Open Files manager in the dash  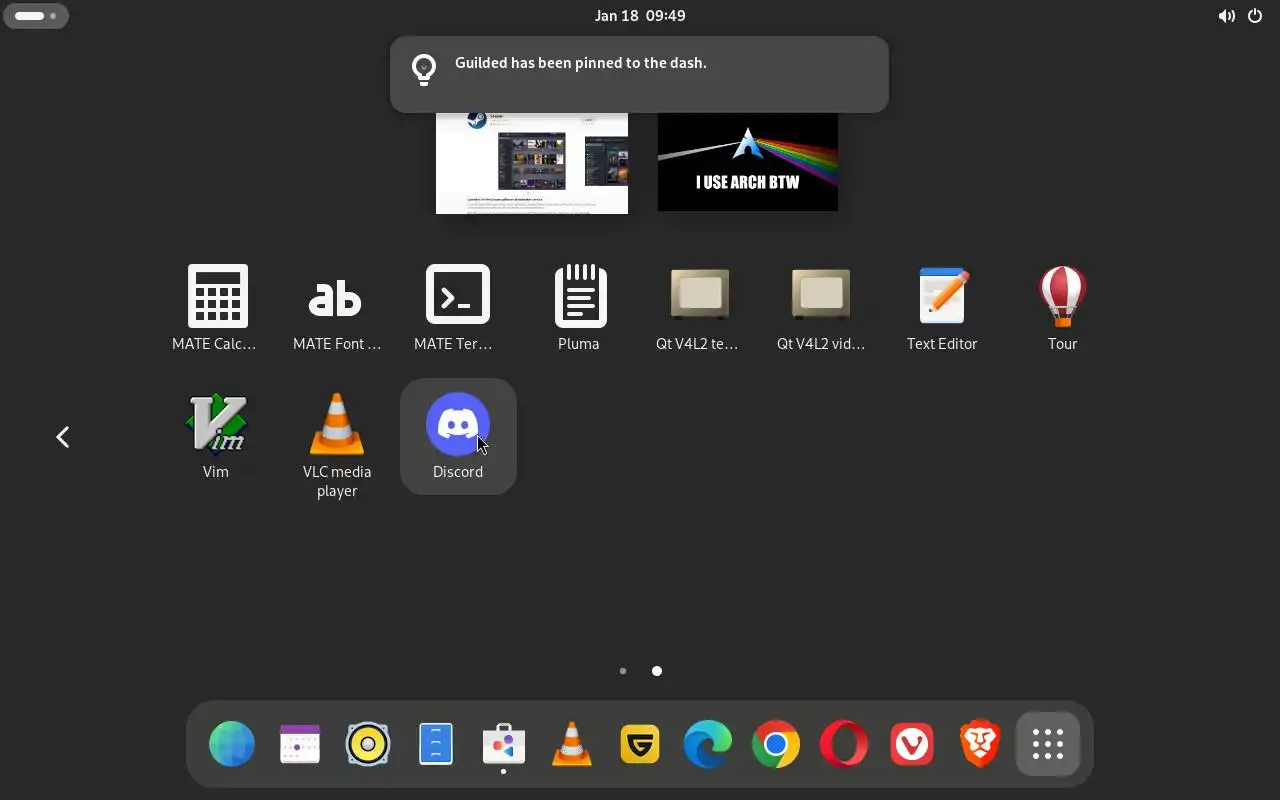(x=436, y=744)
